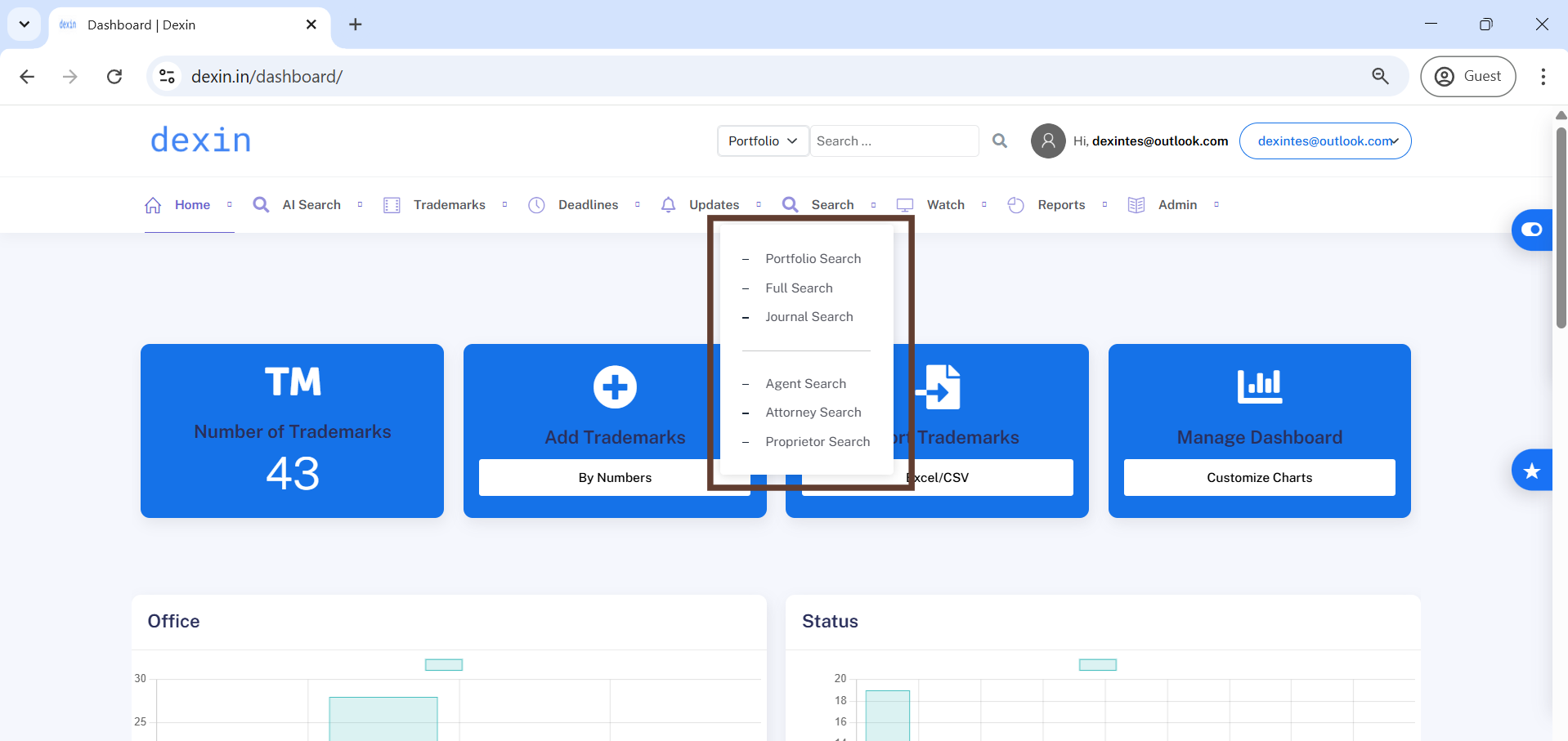Screen dimensions: 1568x741
Task: Click the Home icon in the navigation bar
Action: [153, 205]
